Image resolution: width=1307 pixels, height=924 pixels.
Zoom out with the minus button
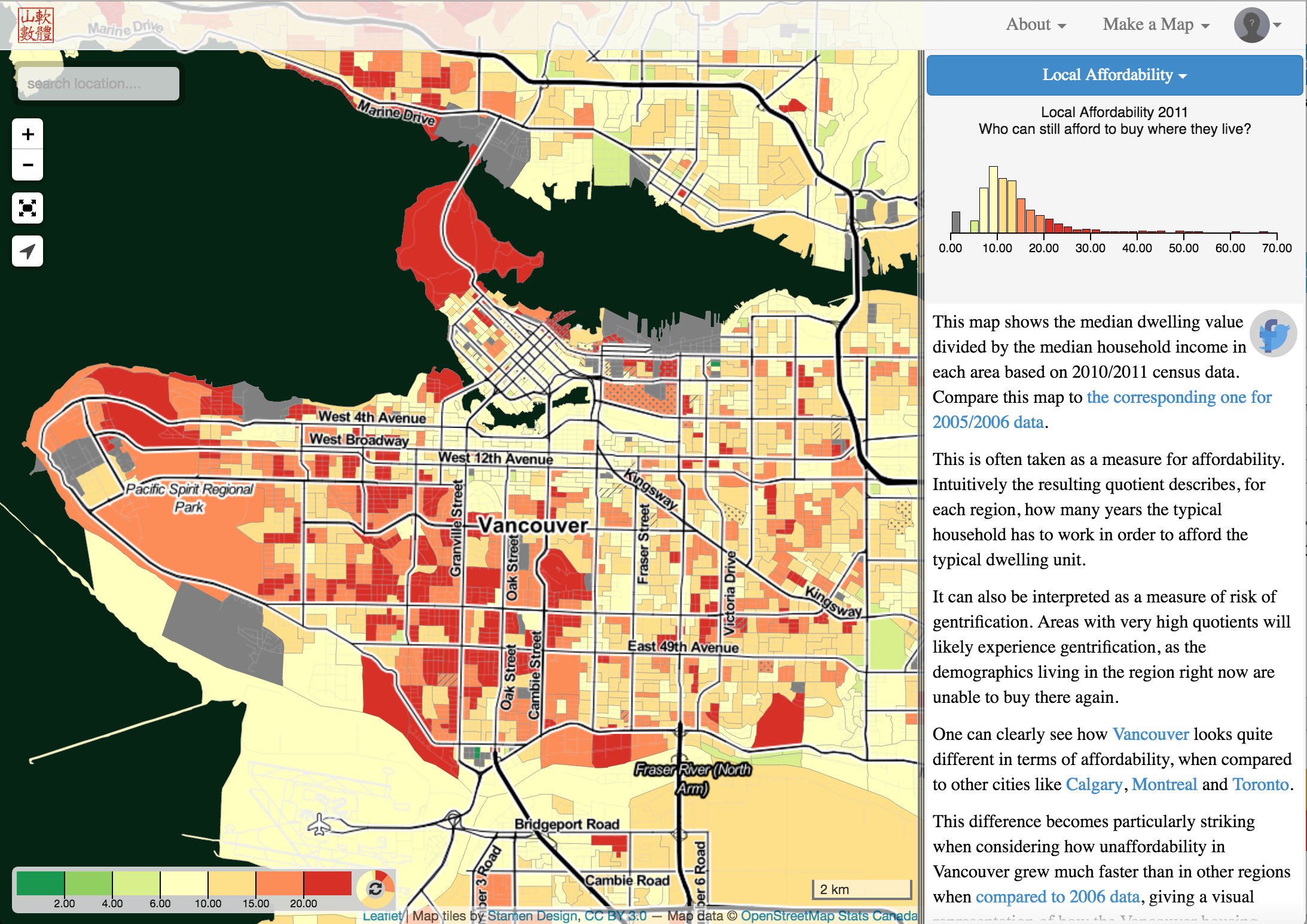coord(28,165)
